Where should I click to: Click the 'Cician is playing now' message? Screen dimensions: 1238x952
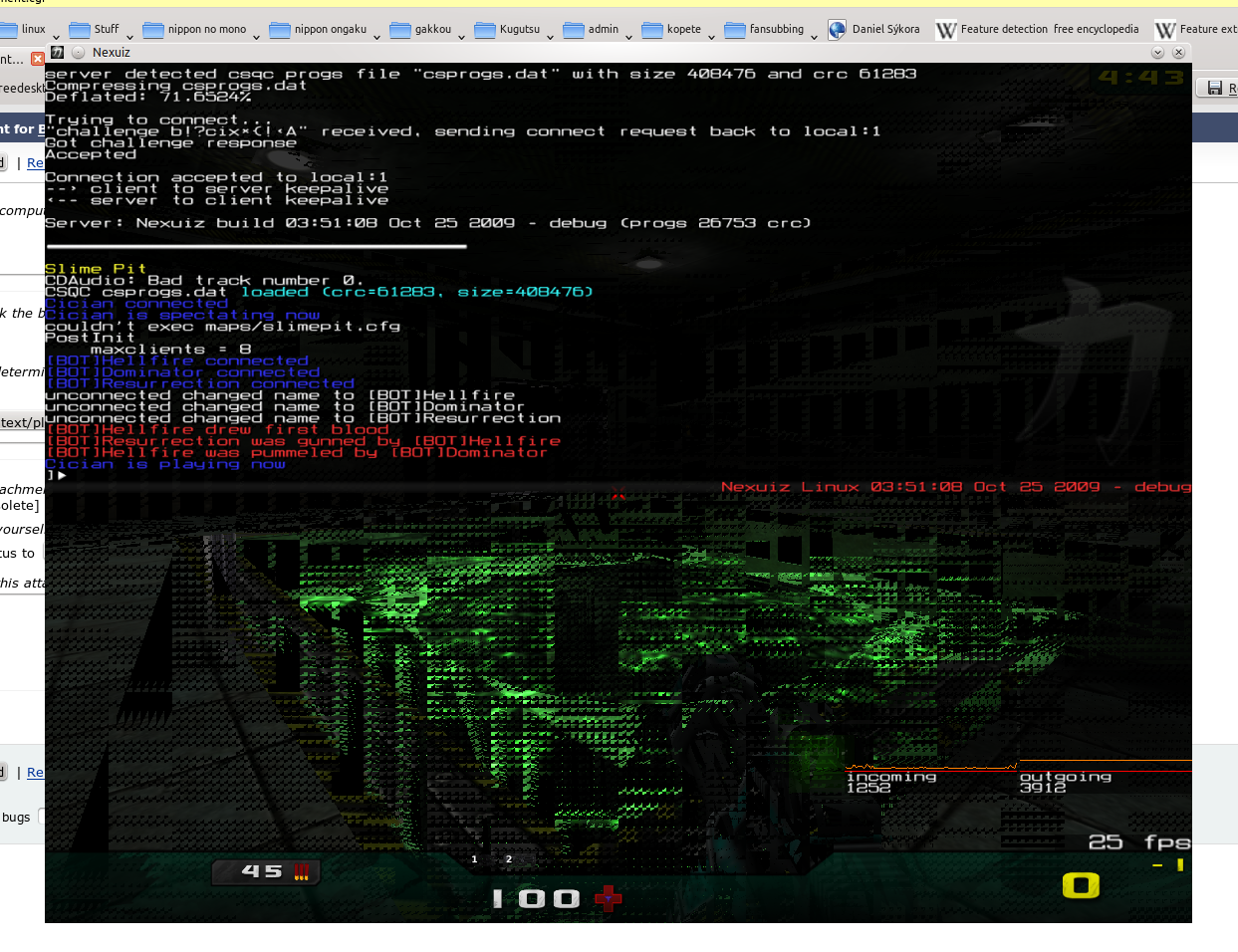click(x=165, y=464)
